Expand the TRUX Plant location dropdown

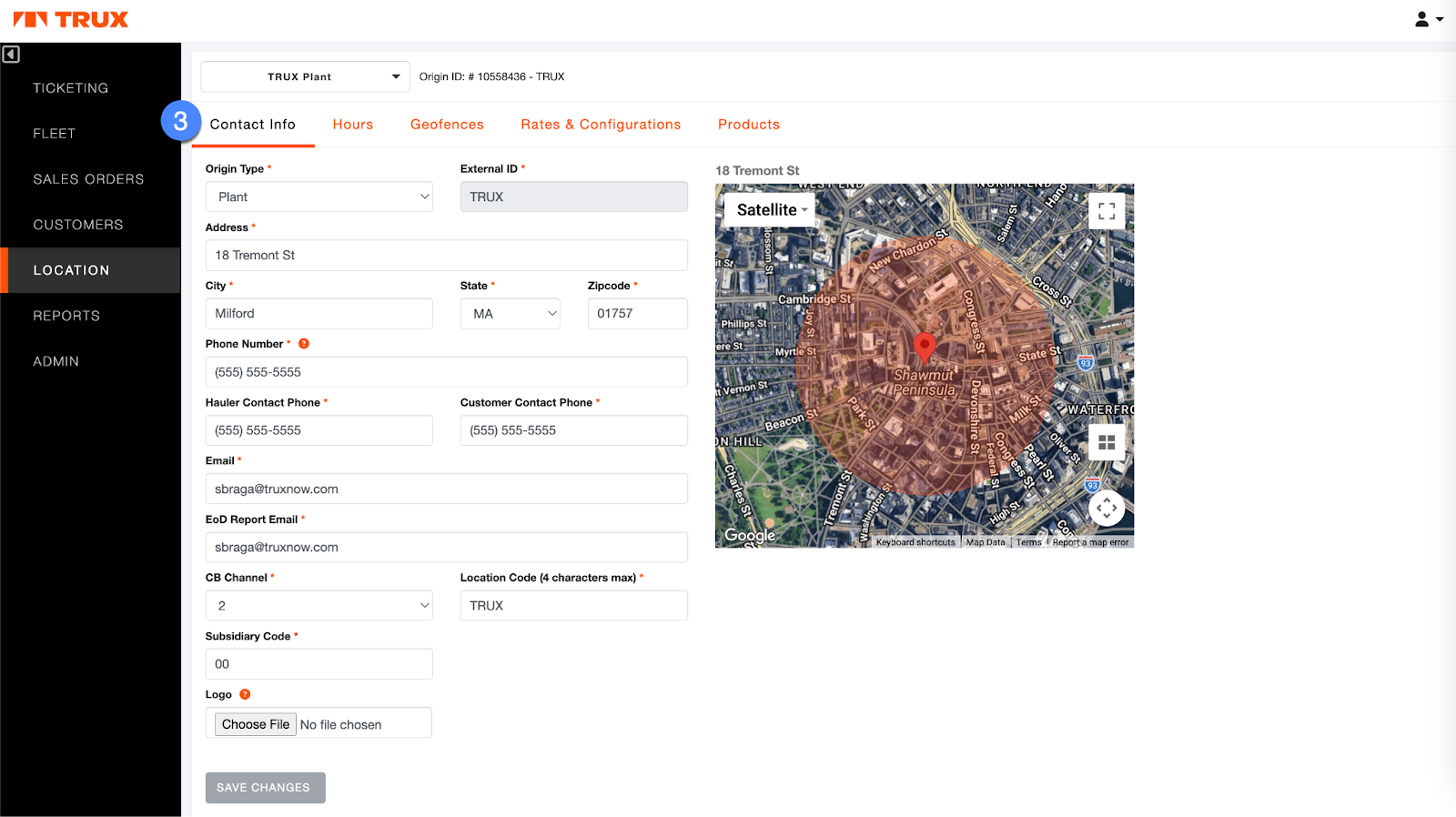(x=305, y=77)
